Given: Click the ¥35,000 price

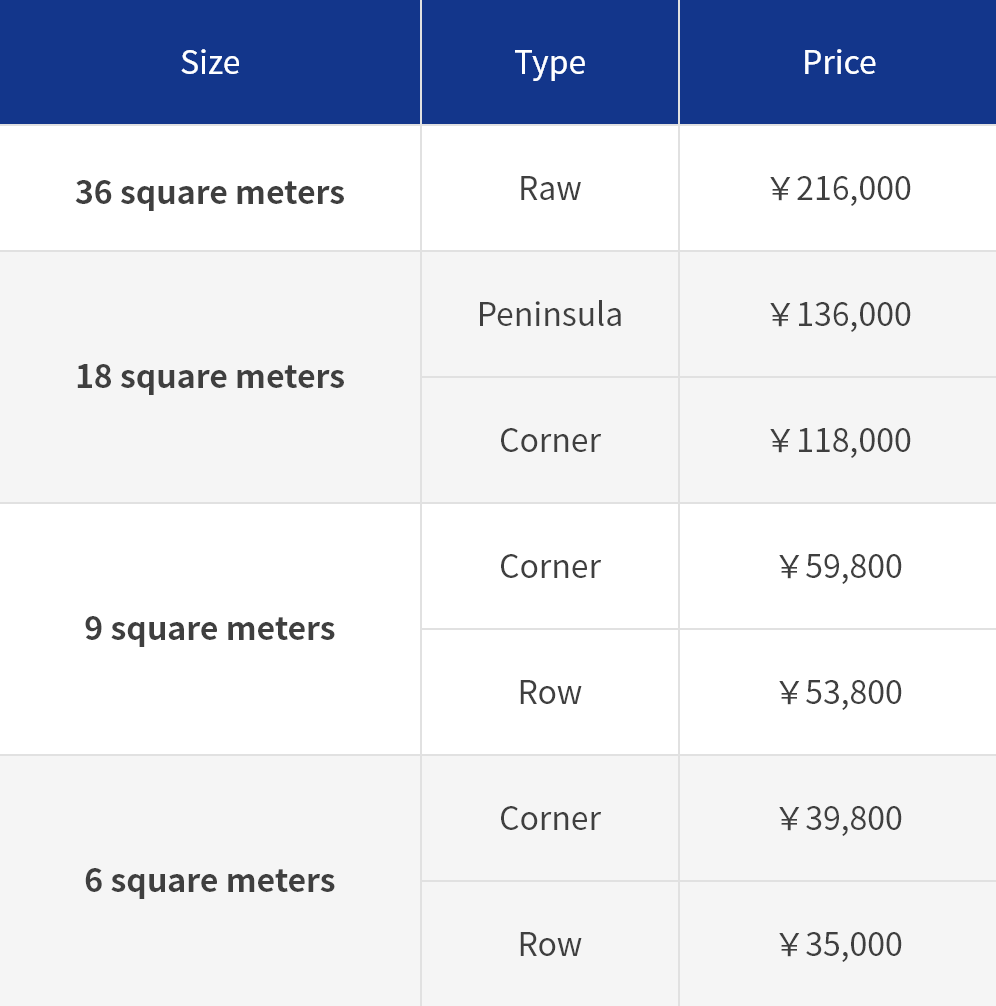Looking at the screenshot, I should [x=839, y=944].
